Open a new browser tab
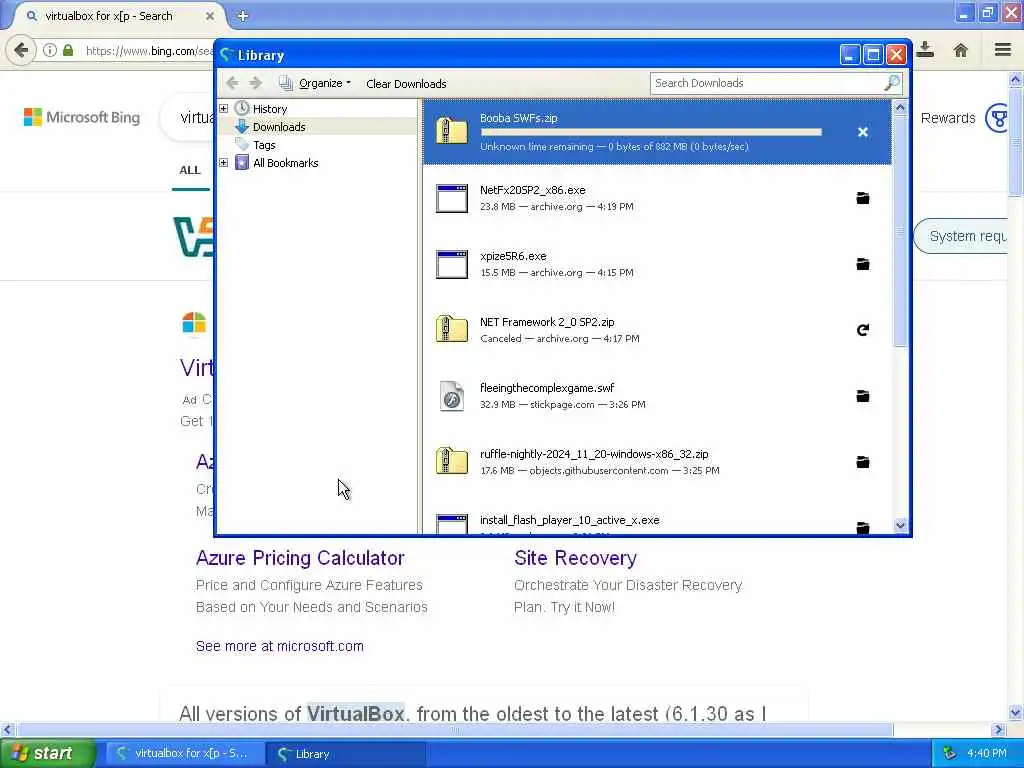Image resolution: width=1024 pixels, height=768 pixels. 243,16
